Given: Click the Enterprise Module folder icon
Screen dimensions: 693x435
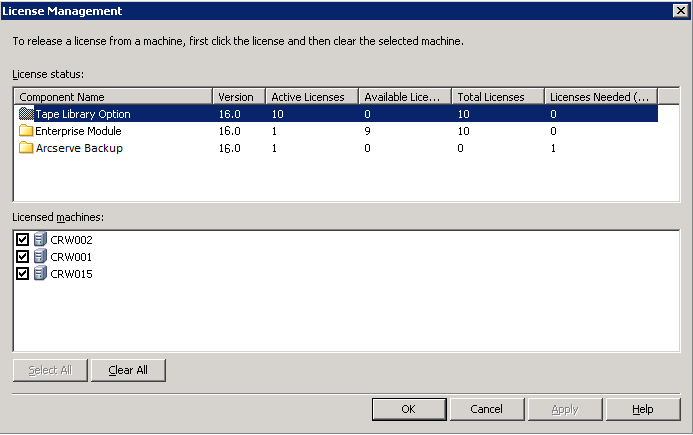Looking at the screenshot, I should [26, 130].
